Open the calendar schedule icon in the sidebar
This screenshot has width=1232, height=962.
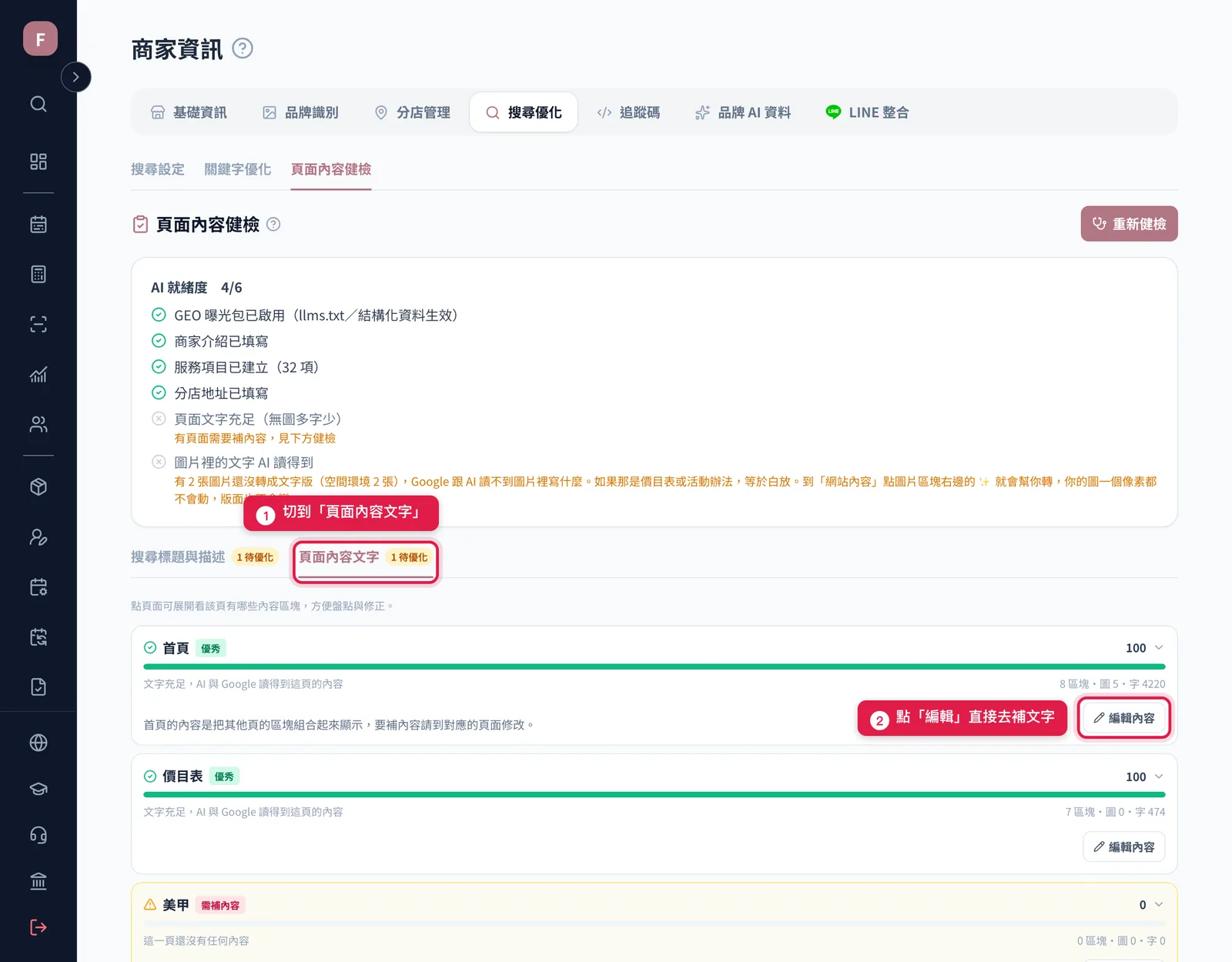click(x=38, y=224)
